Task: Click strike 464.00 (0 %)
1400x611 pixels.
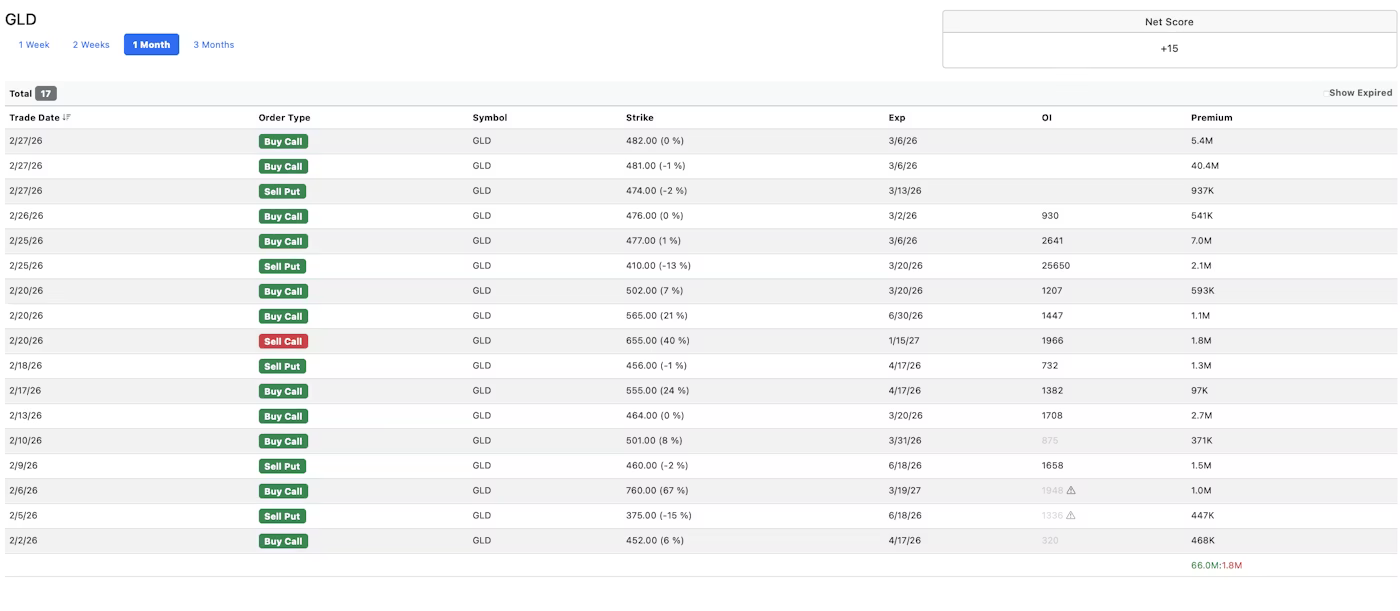Action: (x=655, y=416)
